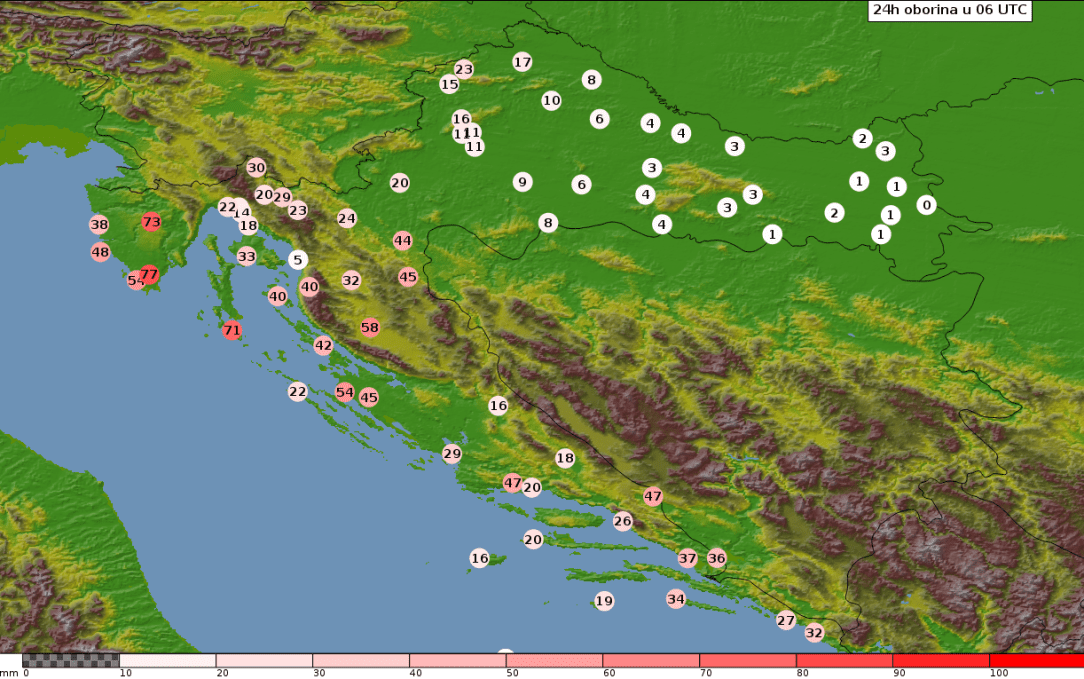Click the red station marker showing 77
Viewport: 1084px width, 679px height.
coord(149,274)
